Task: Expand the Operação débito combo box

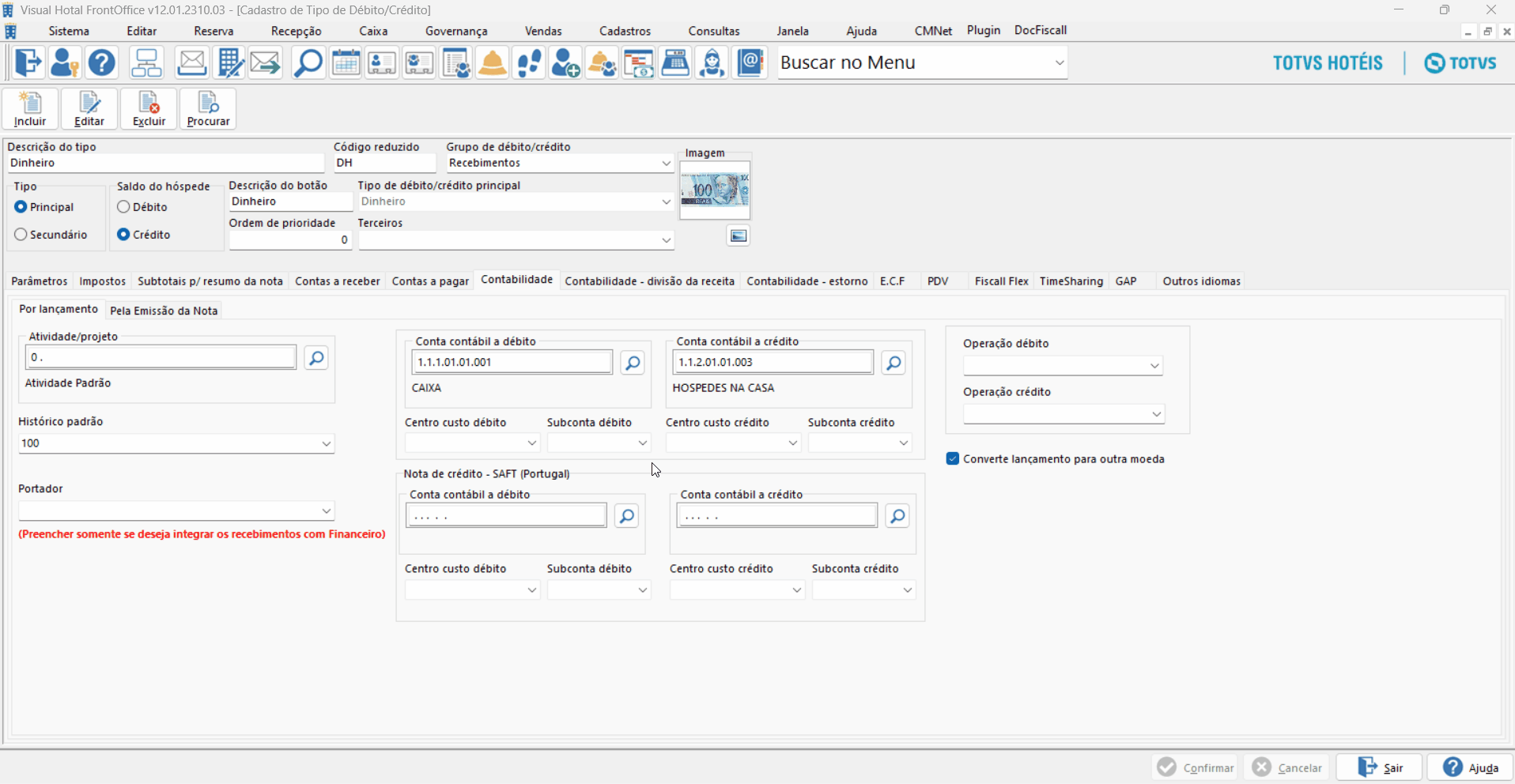Action: (x=1154, y=366)
